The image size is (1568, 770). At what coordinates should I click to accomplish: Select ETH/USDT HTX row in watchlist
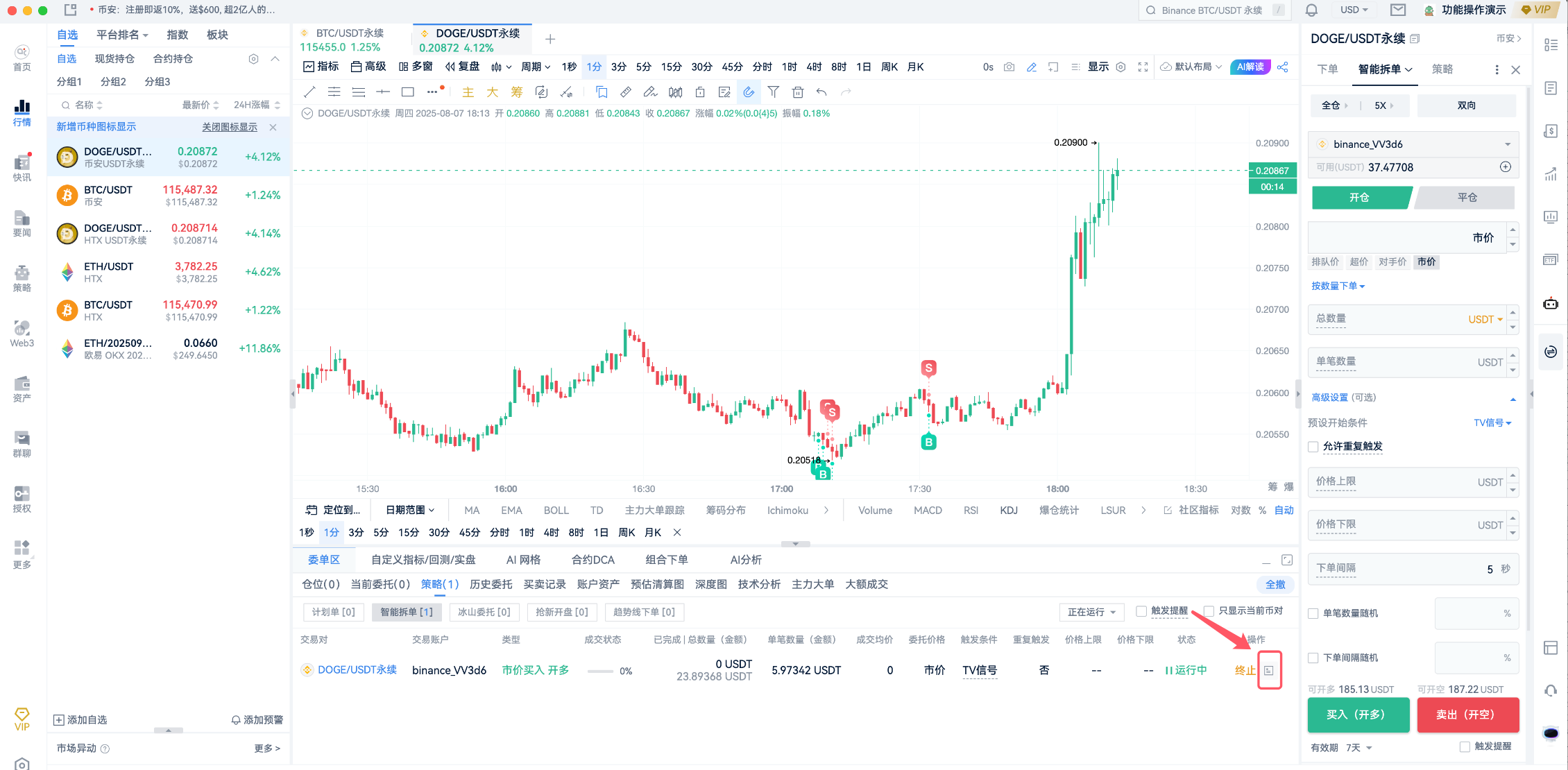[168, 272]
